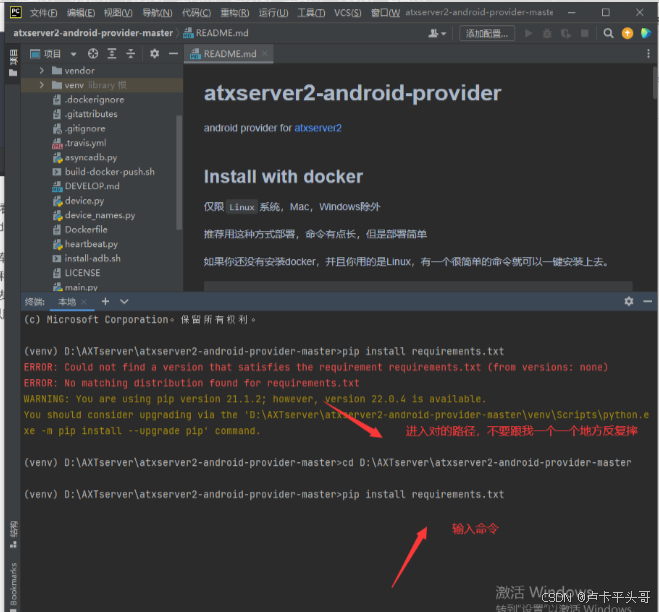The height and width of the screenshot is (612, 659).
Task: Add a new terminal session with plus
Action: coord(105,301)
